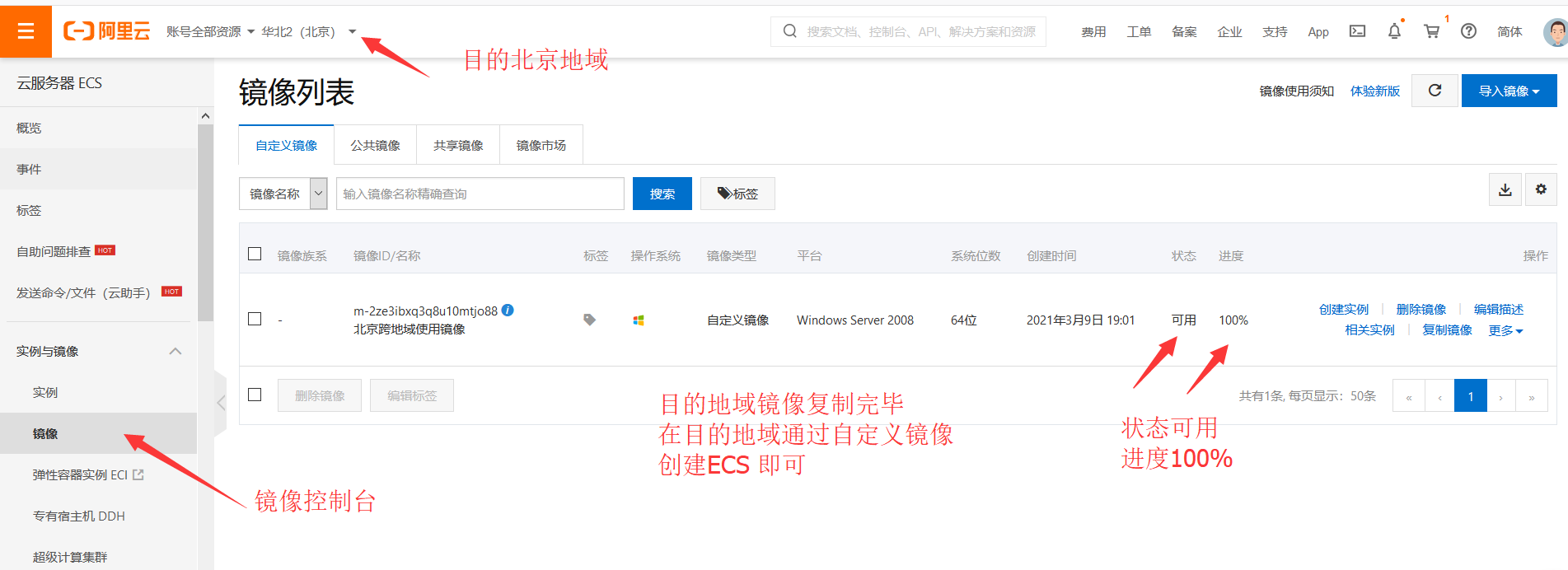
Task: Open notifications bell icon
Action: [1394, 31]
